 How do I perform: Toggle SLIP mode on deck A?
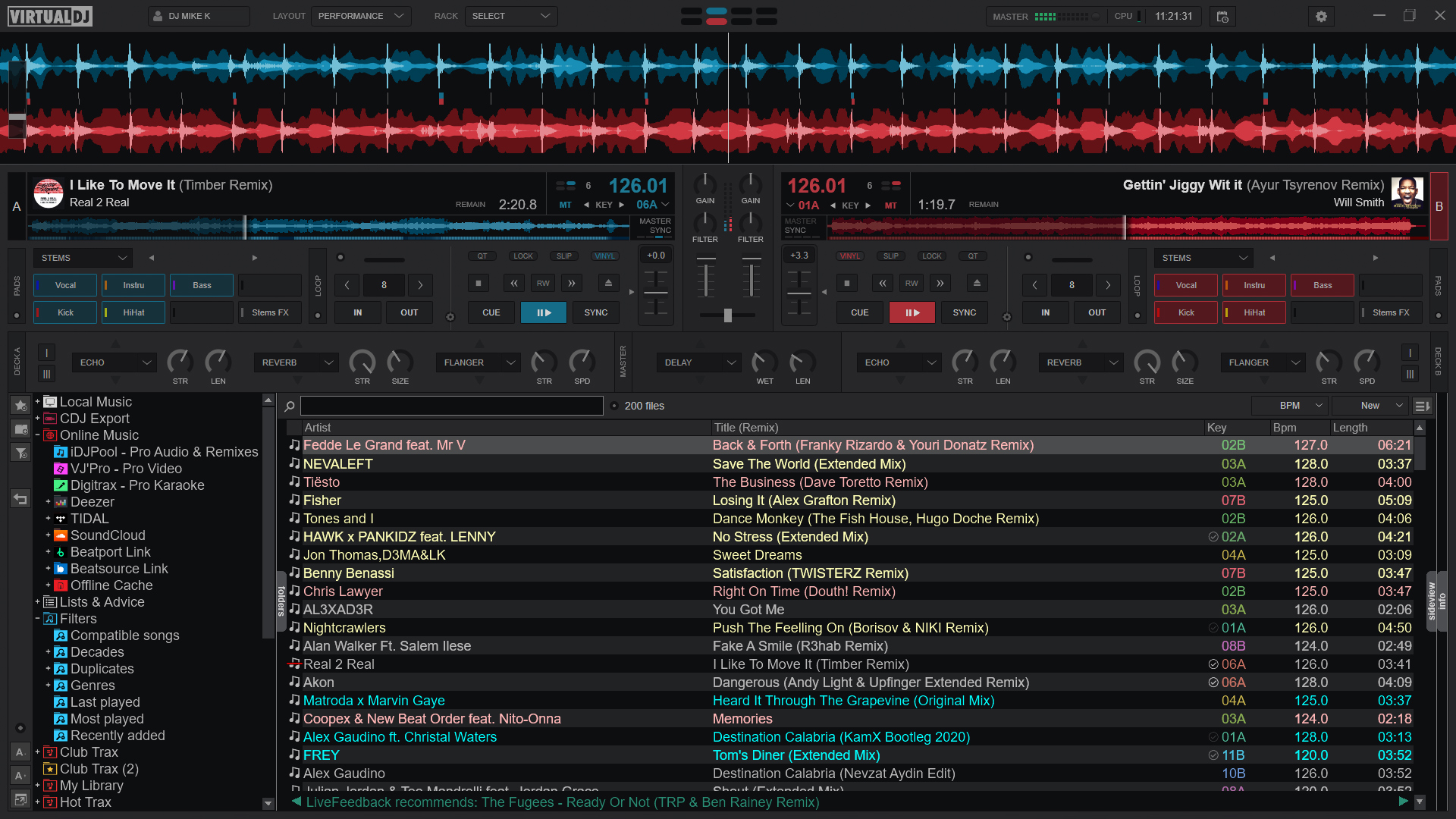tap(563, 256)
